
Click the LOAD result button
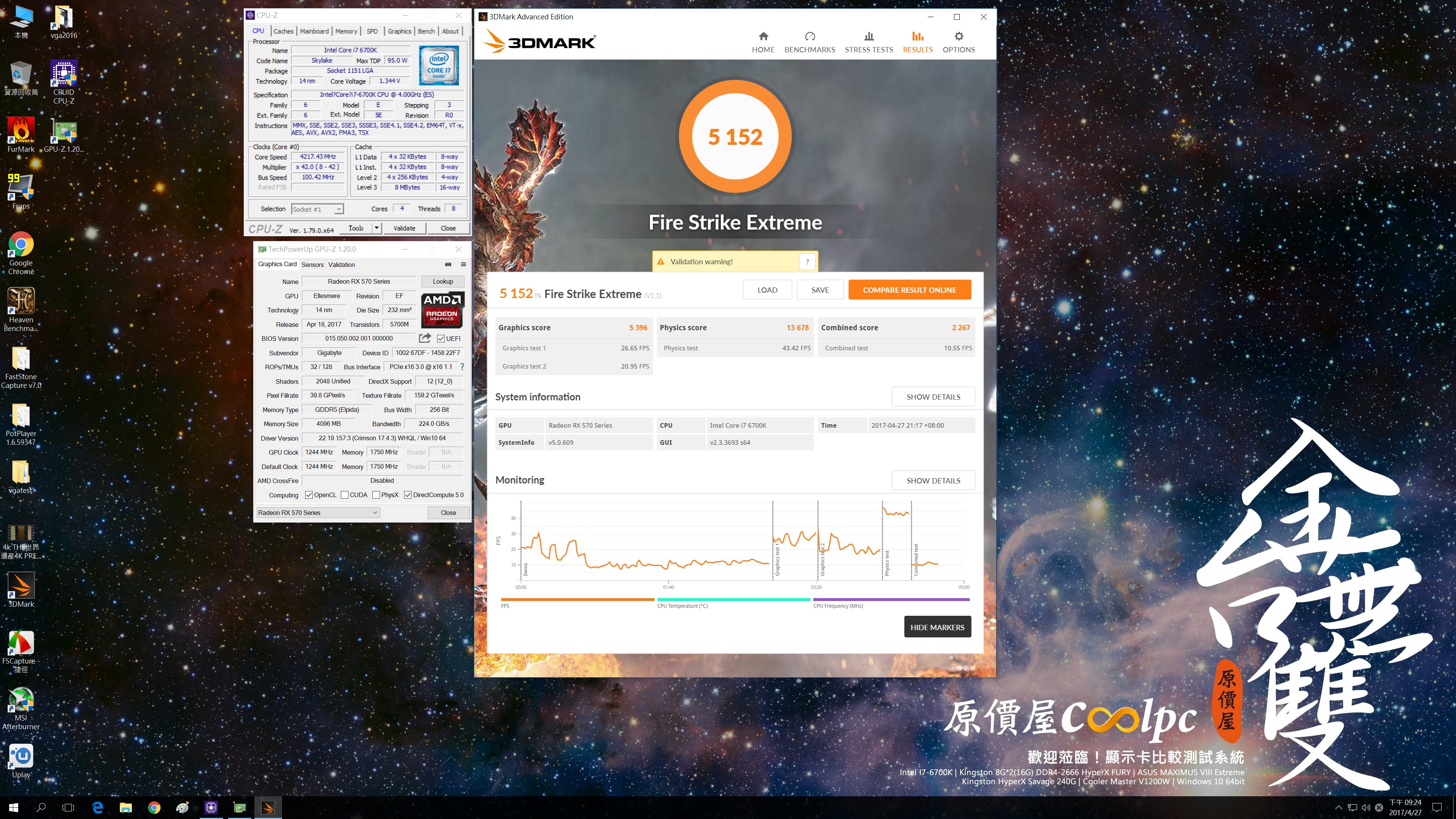(x=767, y=290)
